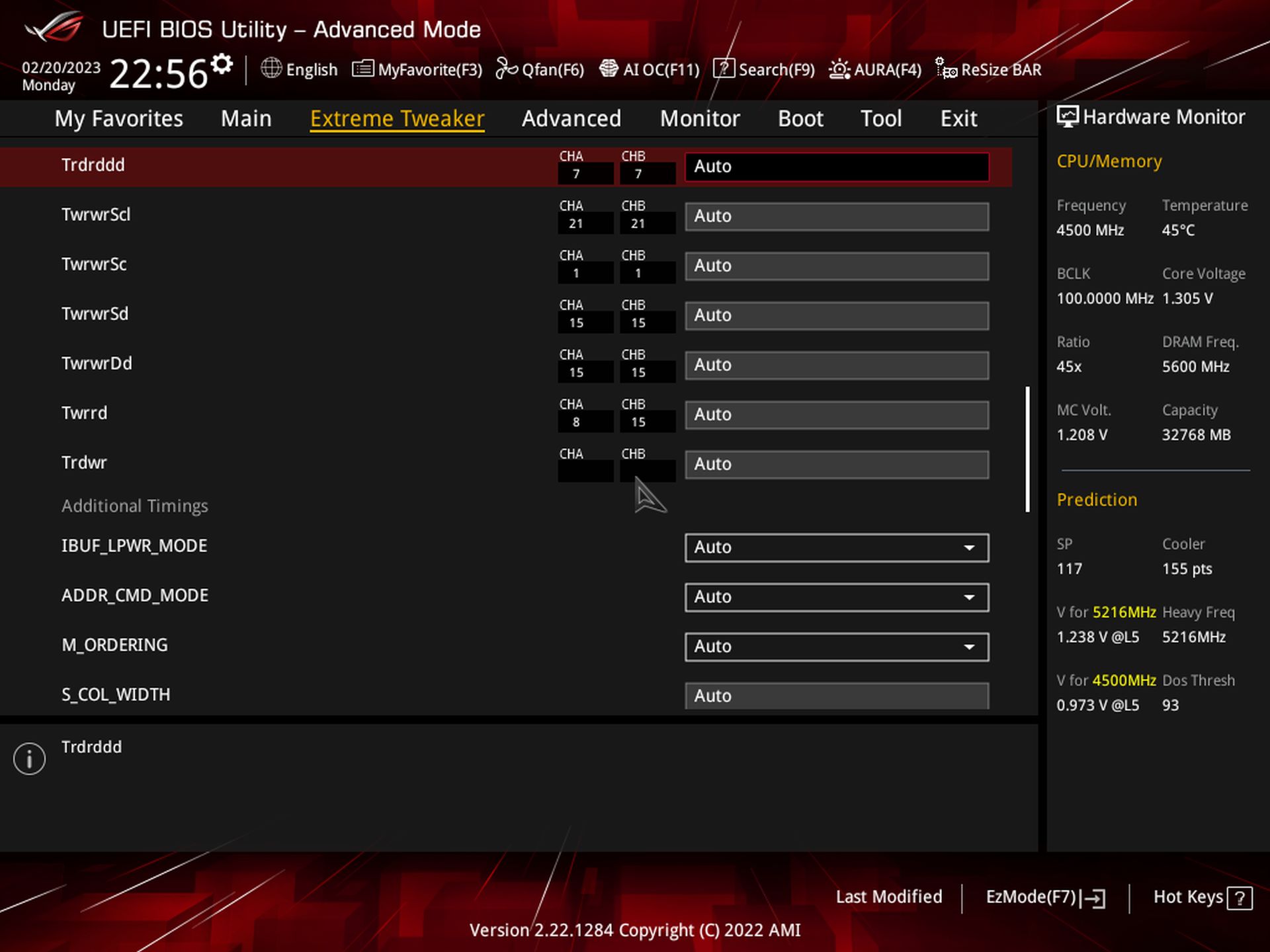View Last Modified changes

tap(889, 897)
